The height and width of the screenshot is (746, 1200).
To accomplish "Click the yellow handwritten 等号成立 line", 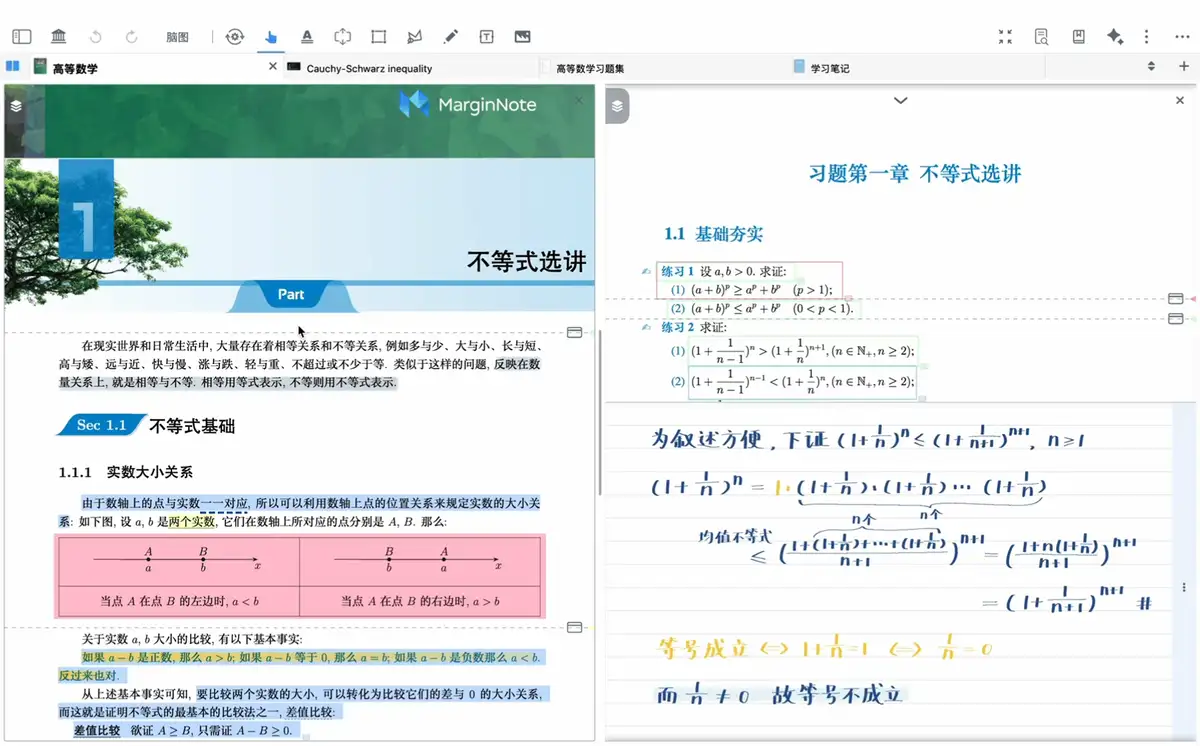I will [825, 648].
